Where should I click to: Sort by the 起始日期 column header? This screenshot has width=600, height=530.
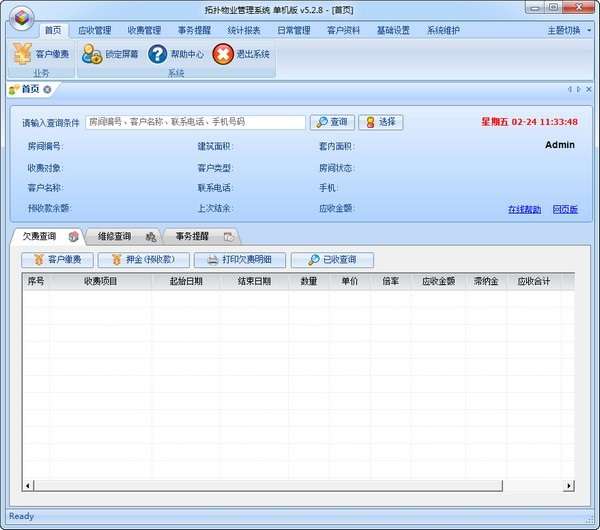pyautogui.click(x=178, y=281)
